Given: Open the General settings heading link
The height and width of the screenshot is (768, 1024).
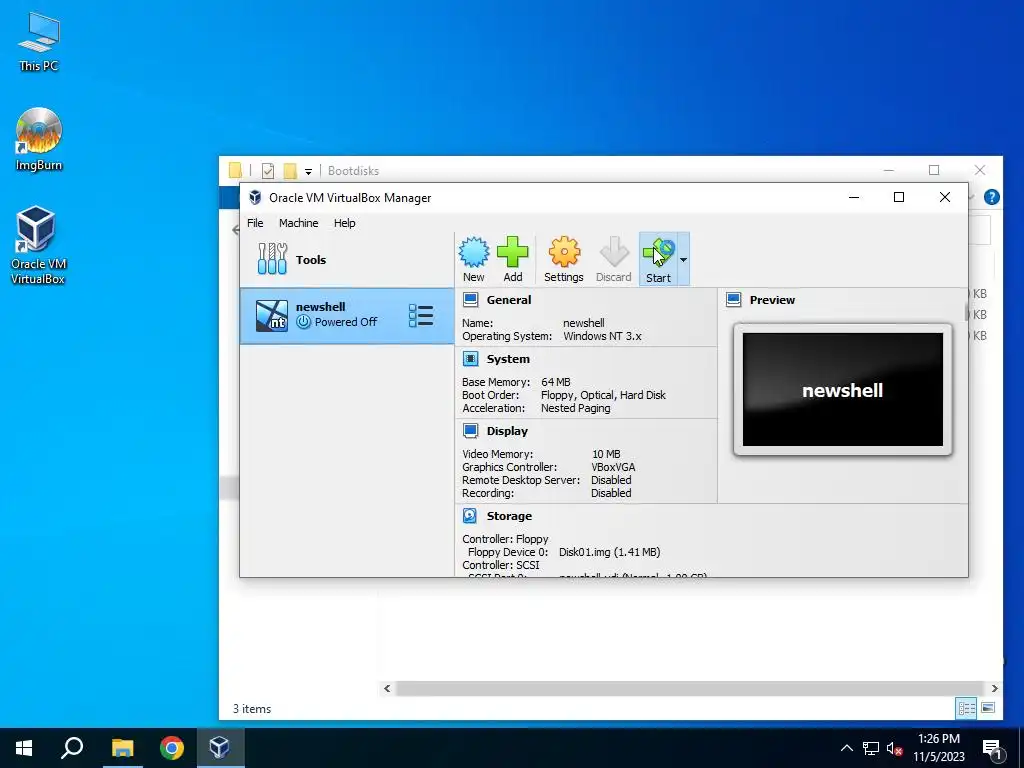Looking at the screenshot, I should [x=509, y=300].
